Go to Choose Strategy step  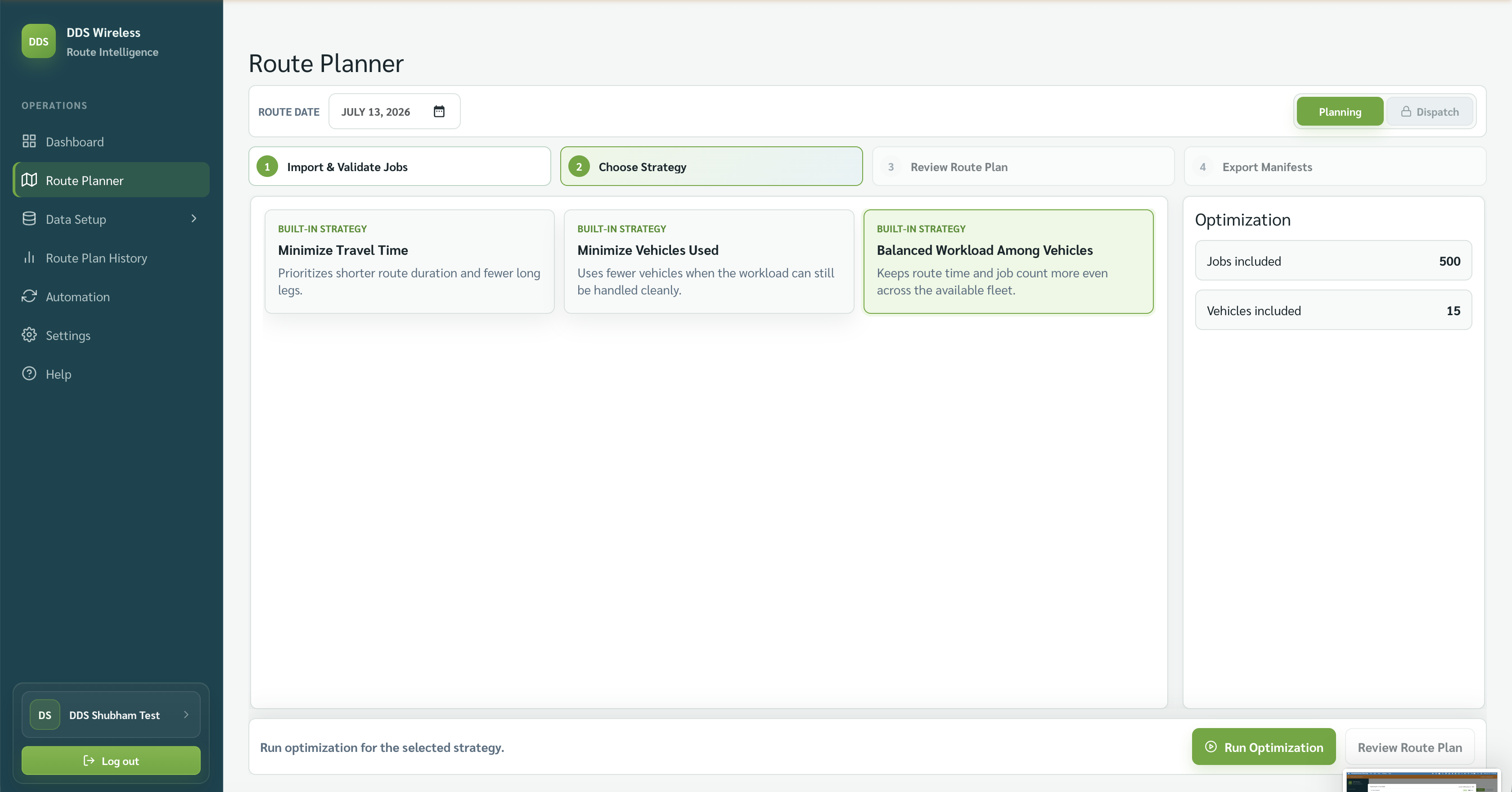(x=711, y=167)
